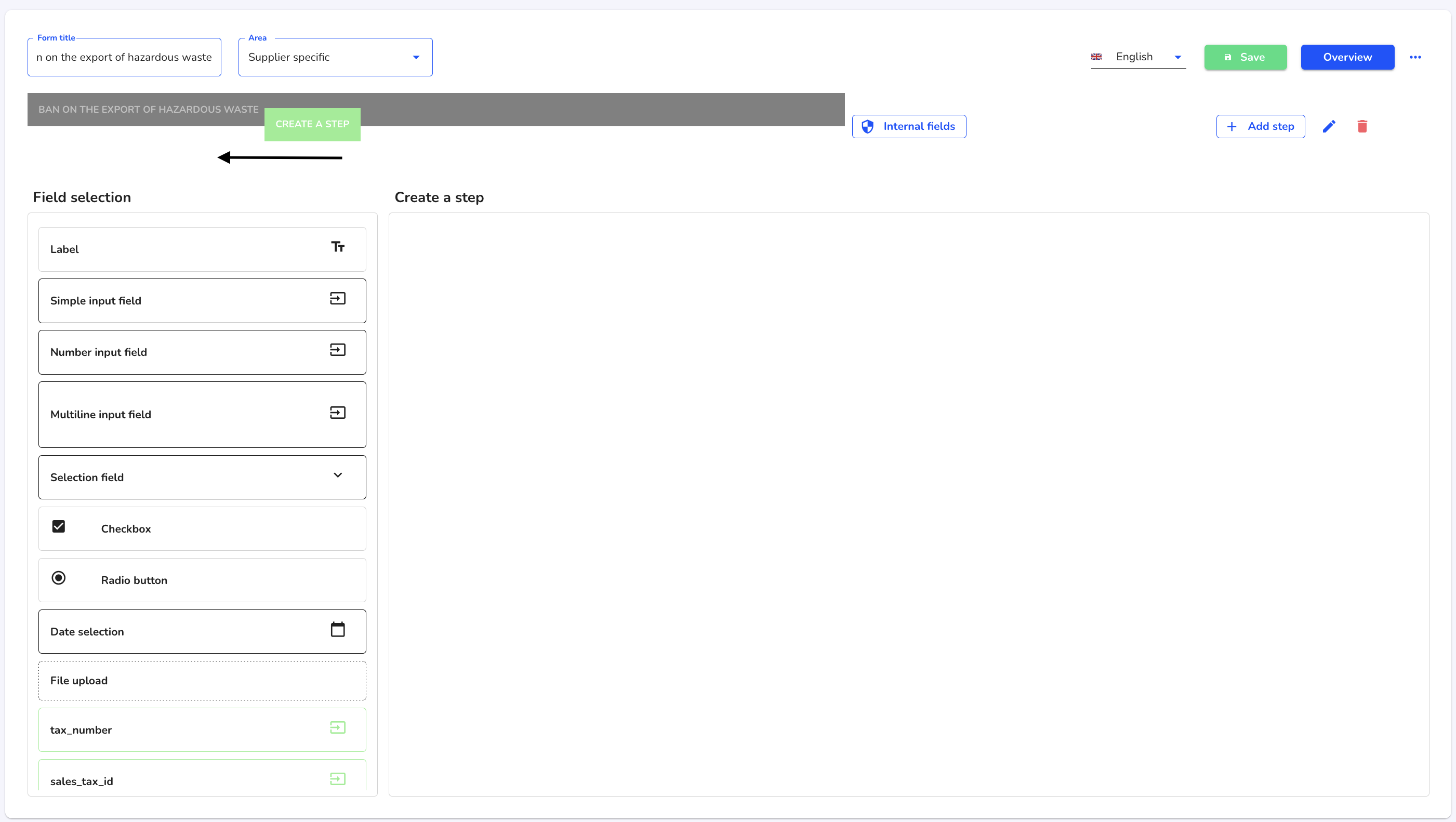This screenshot has width=1456, height=822.
Task: Click the input icon on Multiline input field
Action: [337, 412]
